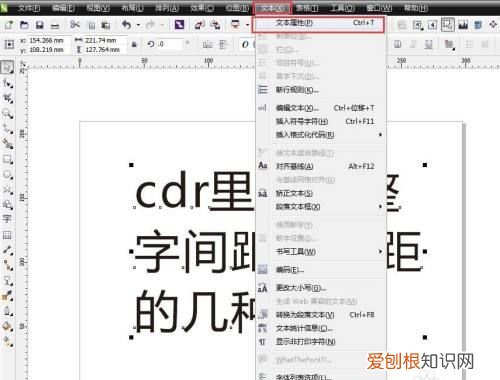Select the Zoom magnifier tool

[x=7, y=114]
